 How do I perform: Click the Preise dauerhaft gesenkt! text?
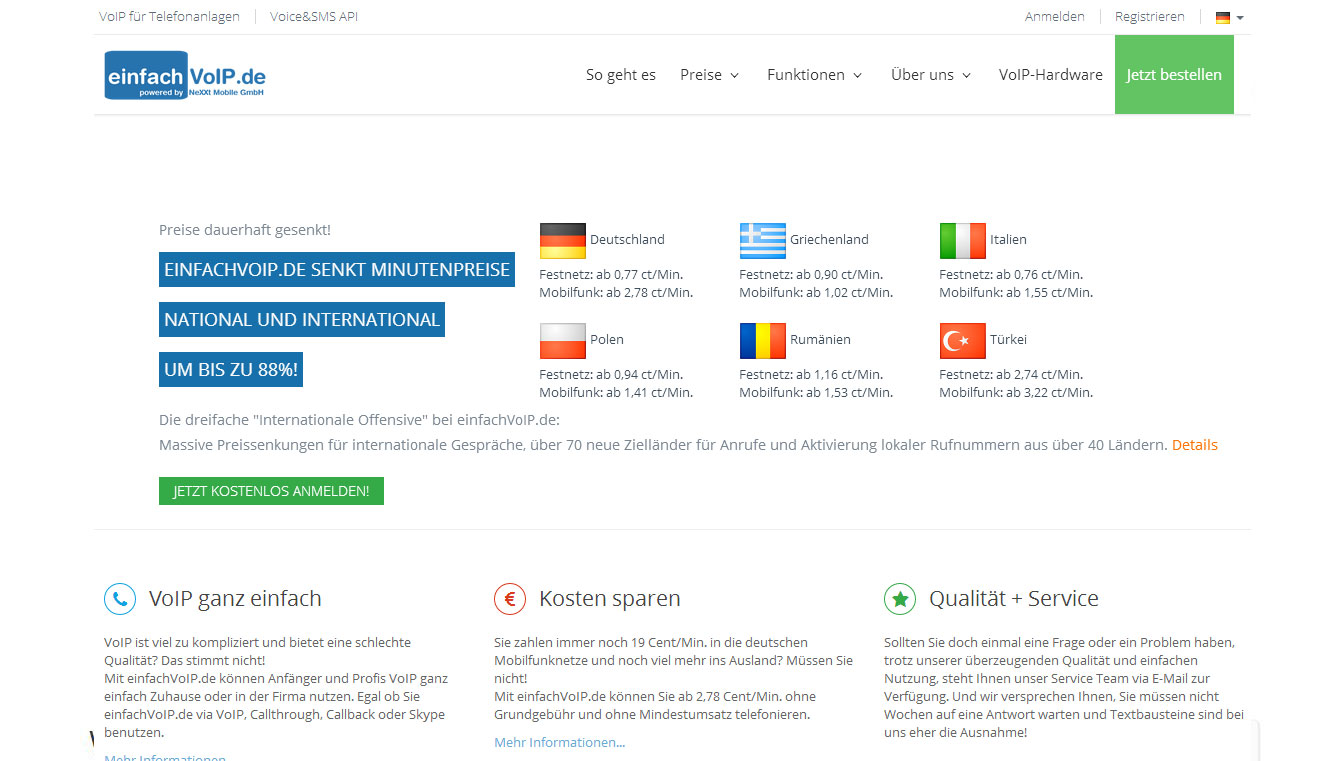click(x=245, y=230)
